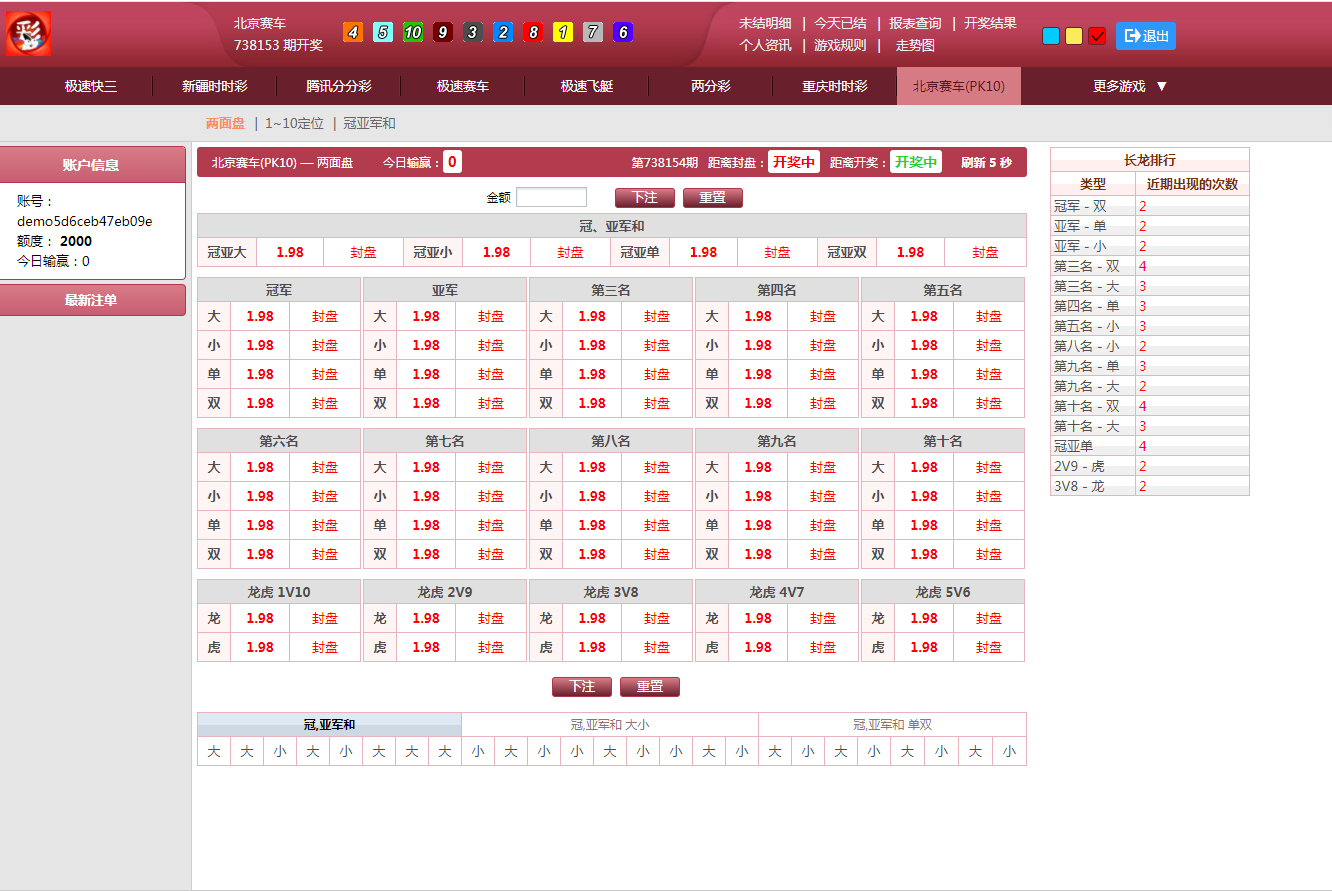Select the blue theme color swatch
The image size is (1332, 891).
(1050, 36)
